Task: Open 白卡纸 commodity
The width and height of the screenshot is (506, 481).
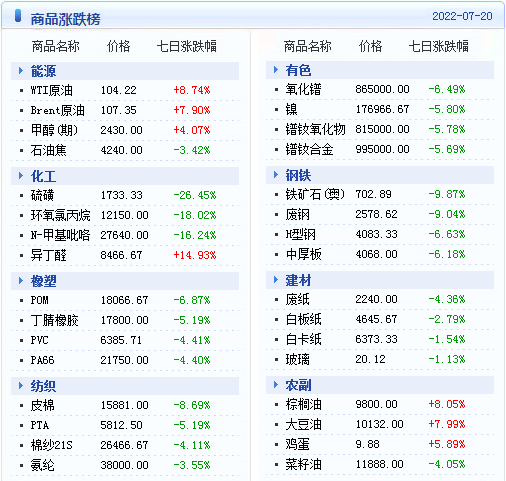Action: [x=303, y=339]
